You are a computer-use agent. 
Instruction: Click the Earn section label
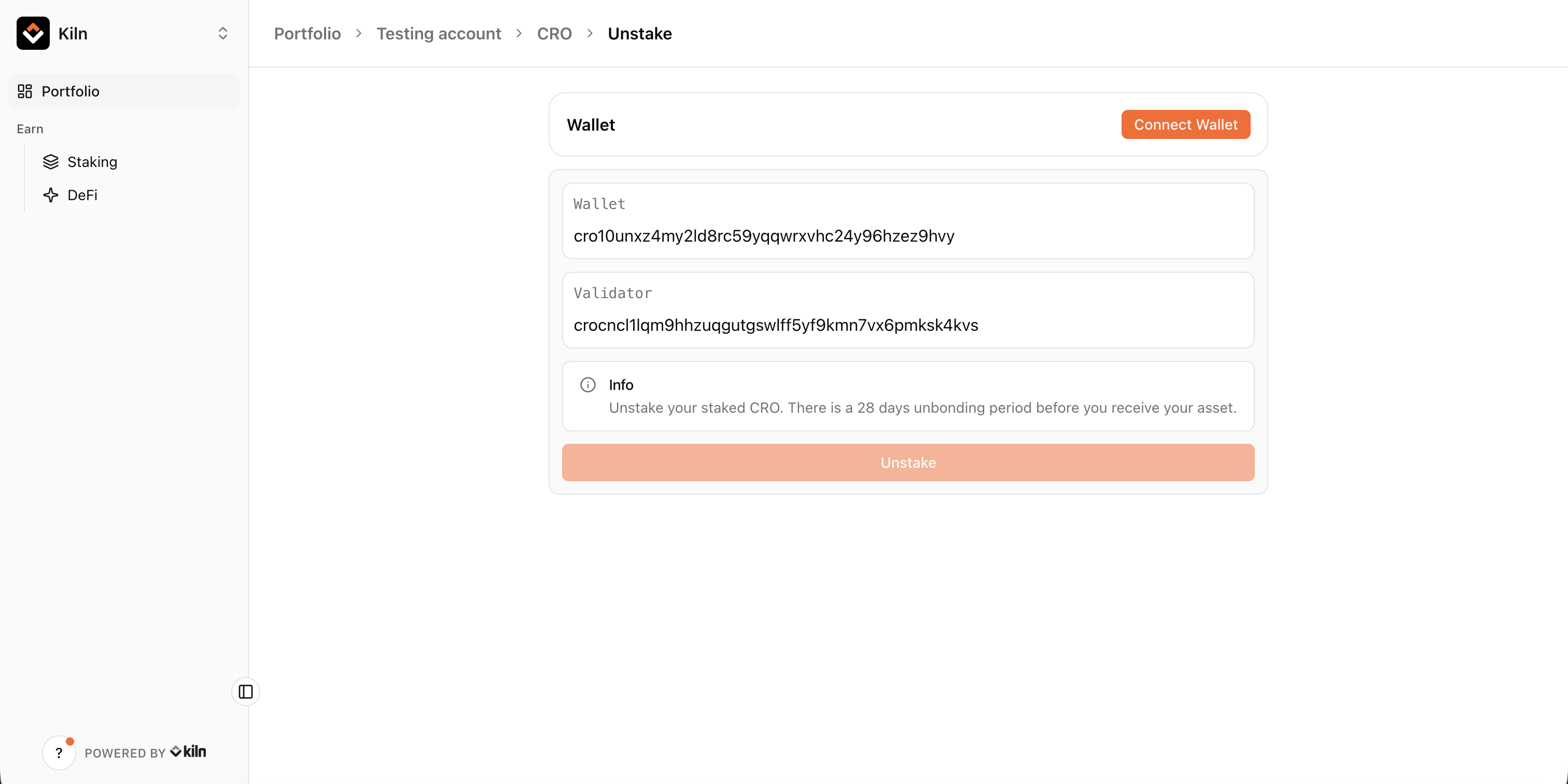coord(30,129)
